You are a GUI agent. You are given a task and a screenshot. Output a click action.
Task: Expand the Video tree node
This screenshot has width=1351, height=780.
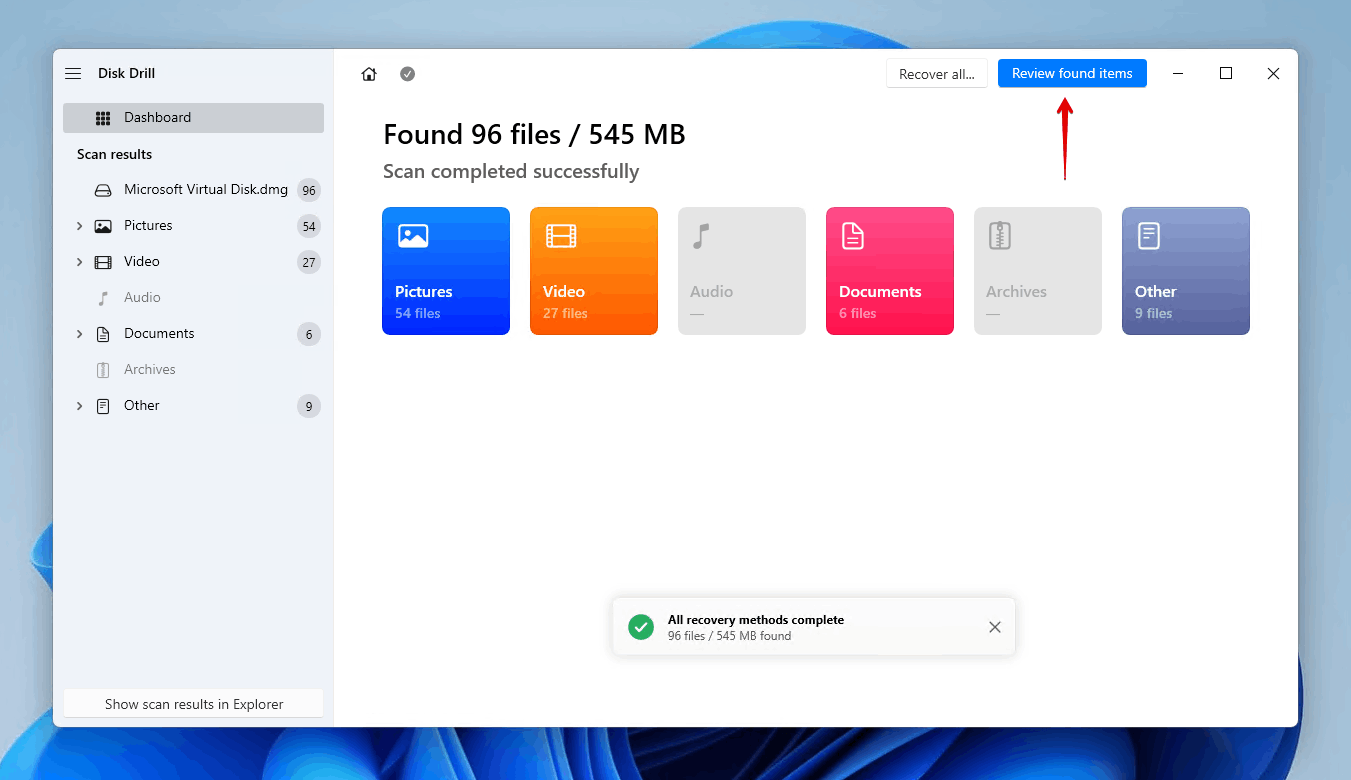click(80, 262)
